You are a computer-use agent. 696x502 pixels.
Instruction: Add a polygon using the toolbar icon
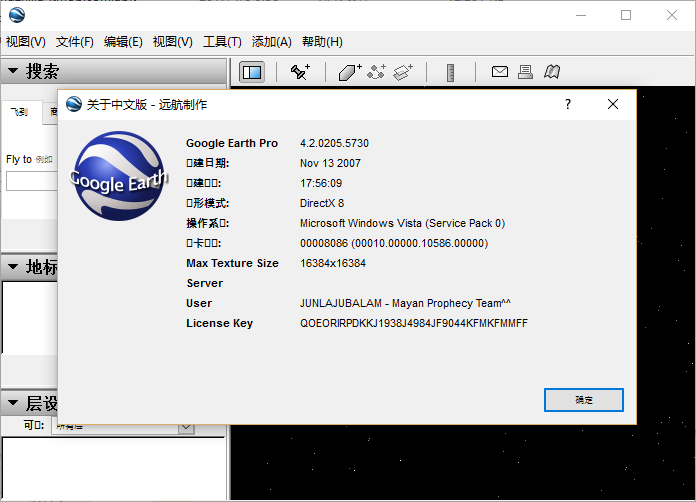tap(350, 72)
